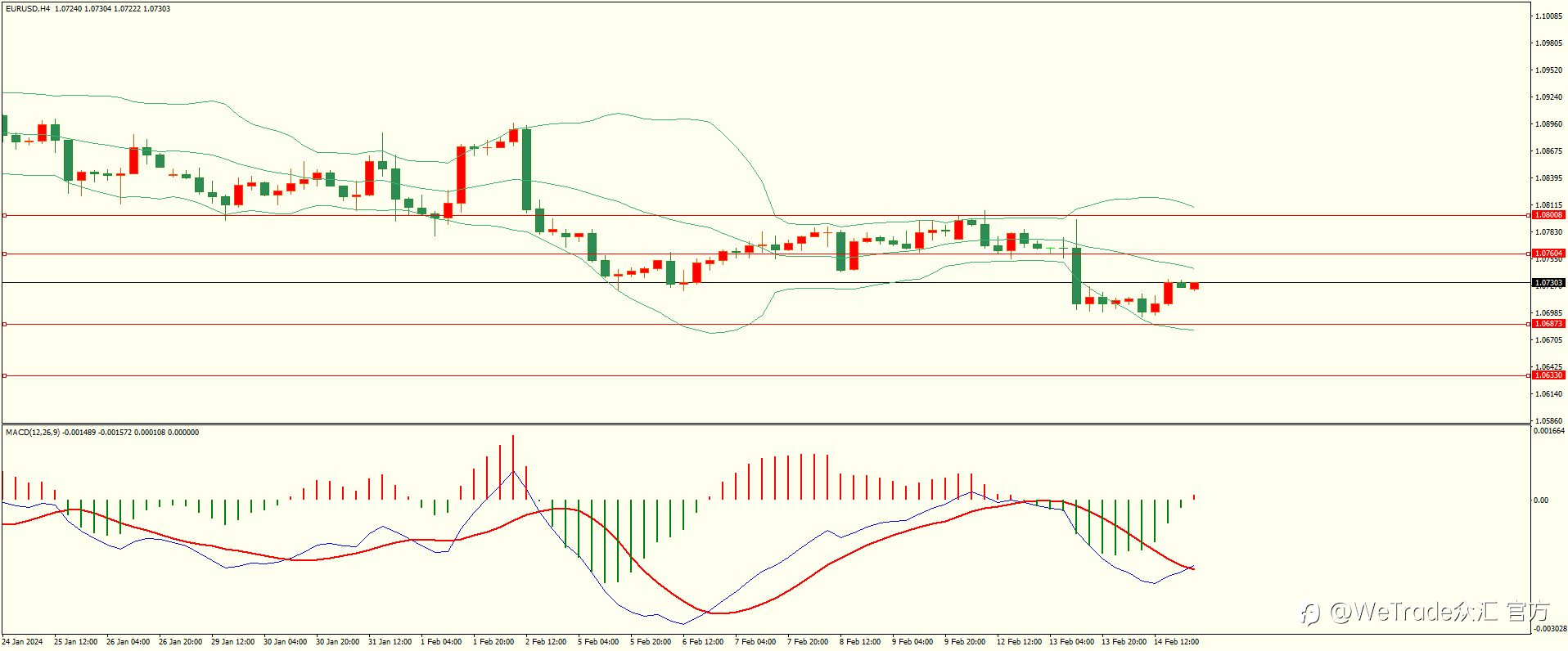Select the red 1.06873 price level tag
The image size is (1568, 651).
[1548, 324]
